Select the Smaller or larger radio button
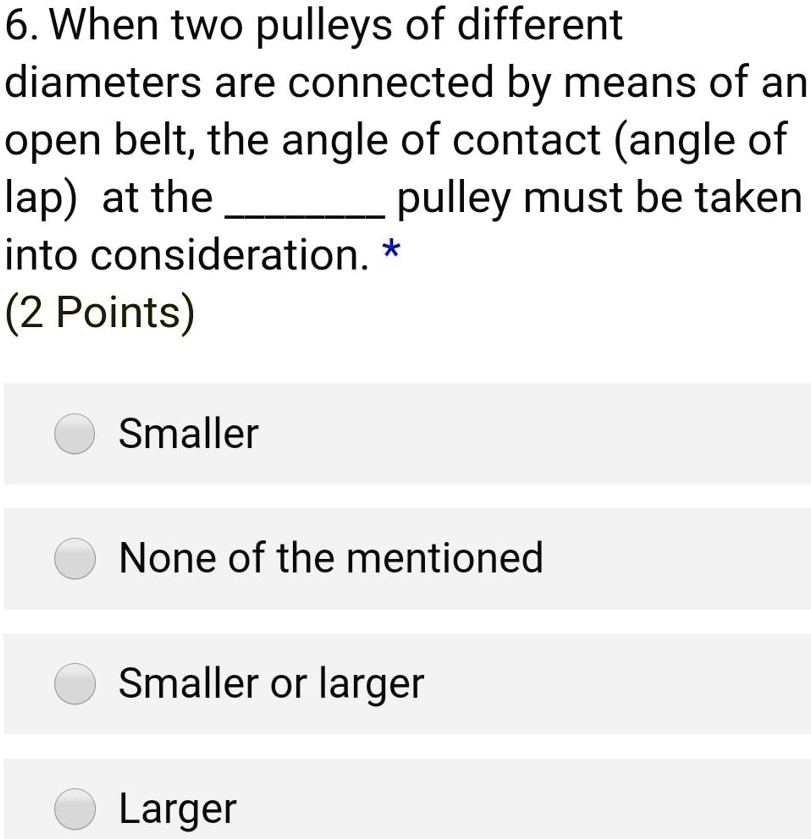The image size is (811, 839). click(x=74, y=685)
